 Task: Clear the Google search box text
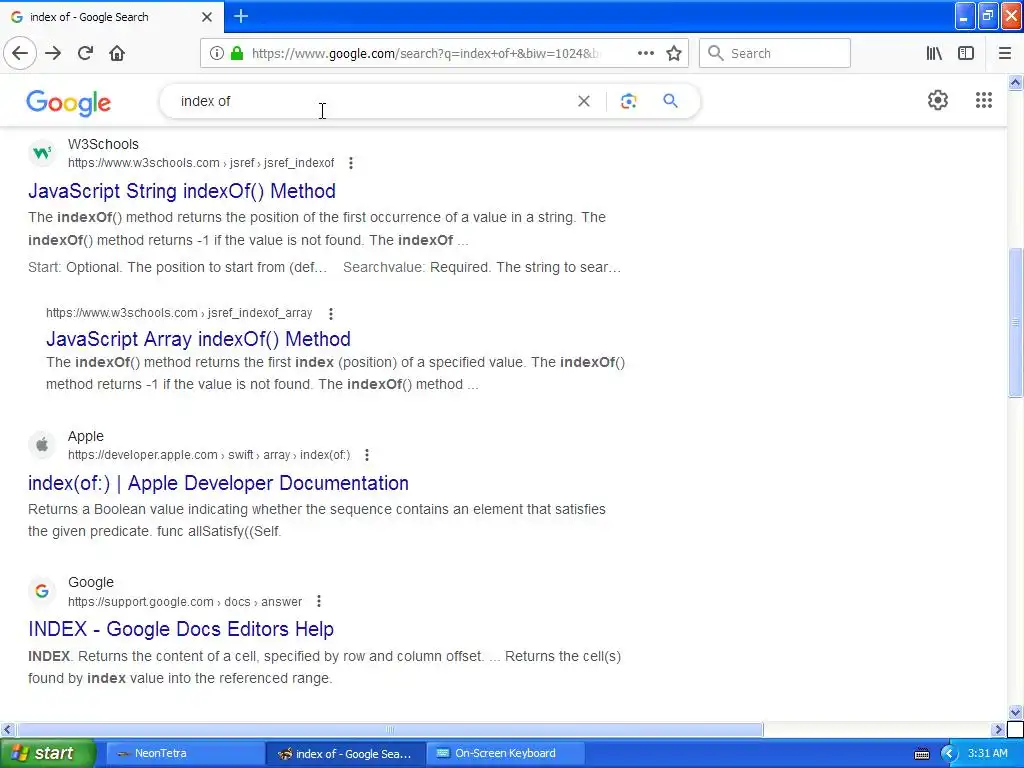click(x=584, y=101)
